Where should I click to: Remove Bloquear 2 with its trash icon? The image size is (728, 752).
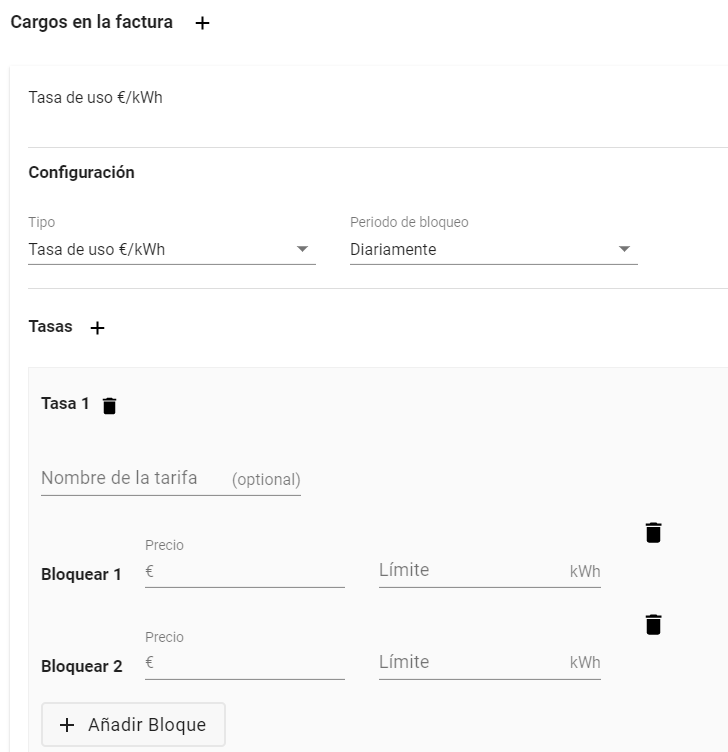pos(653,624)
